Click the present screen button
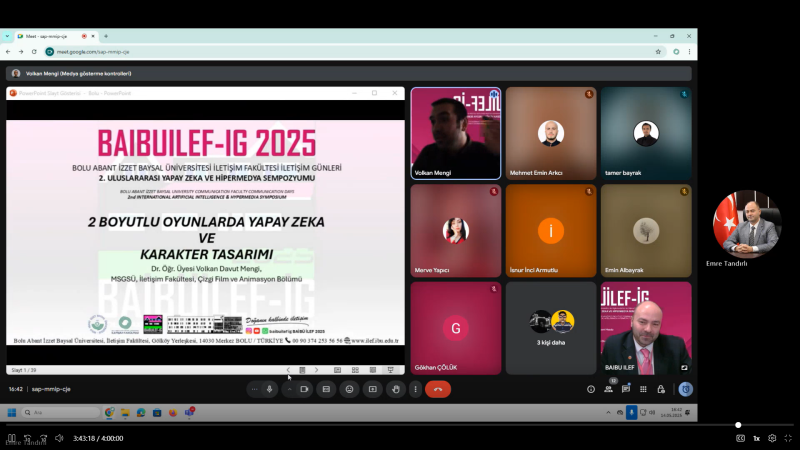The height and width of the screenshot is (450, 800). (x=373, y=389)
